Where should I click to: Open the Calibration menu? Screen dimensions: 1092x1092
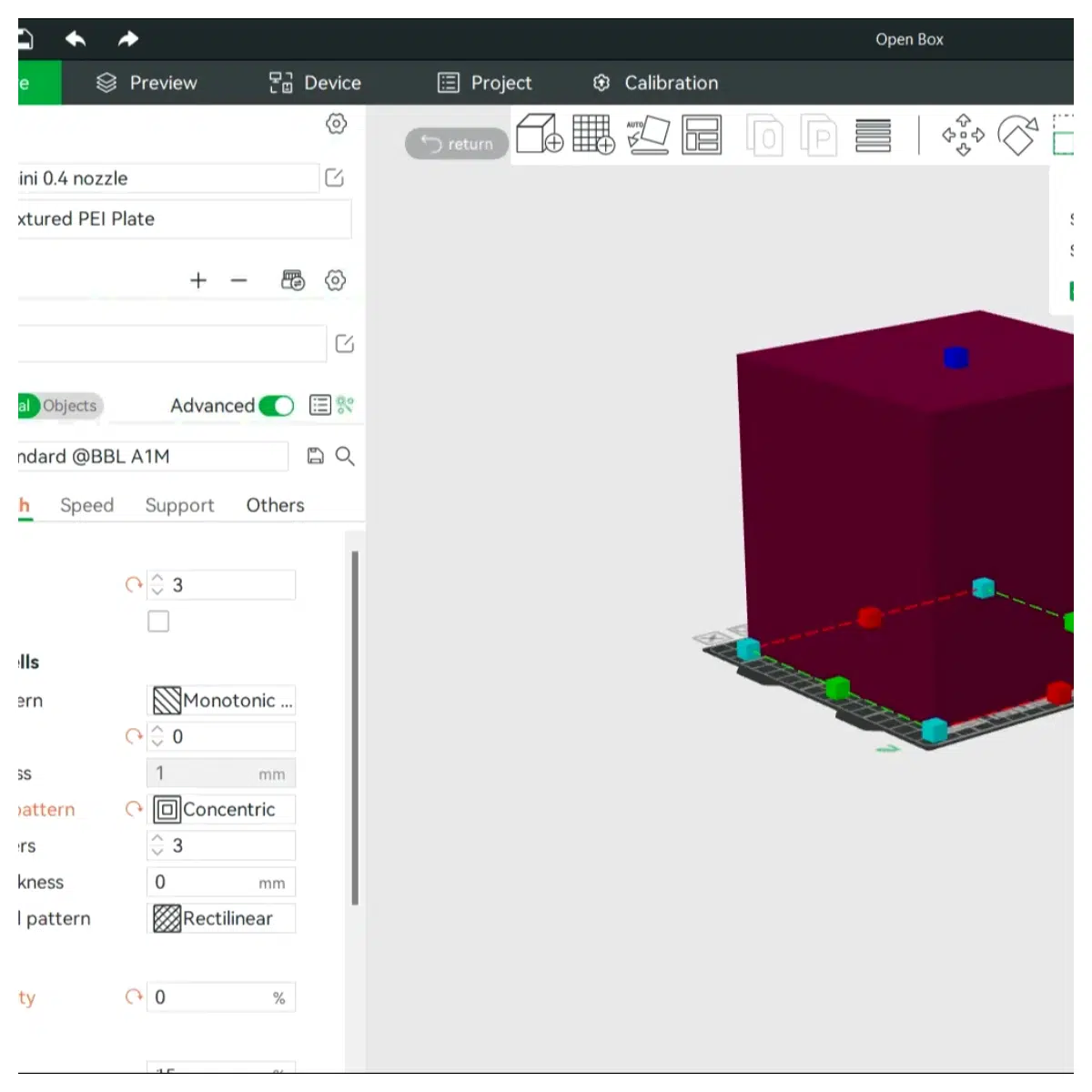(655, 83)
